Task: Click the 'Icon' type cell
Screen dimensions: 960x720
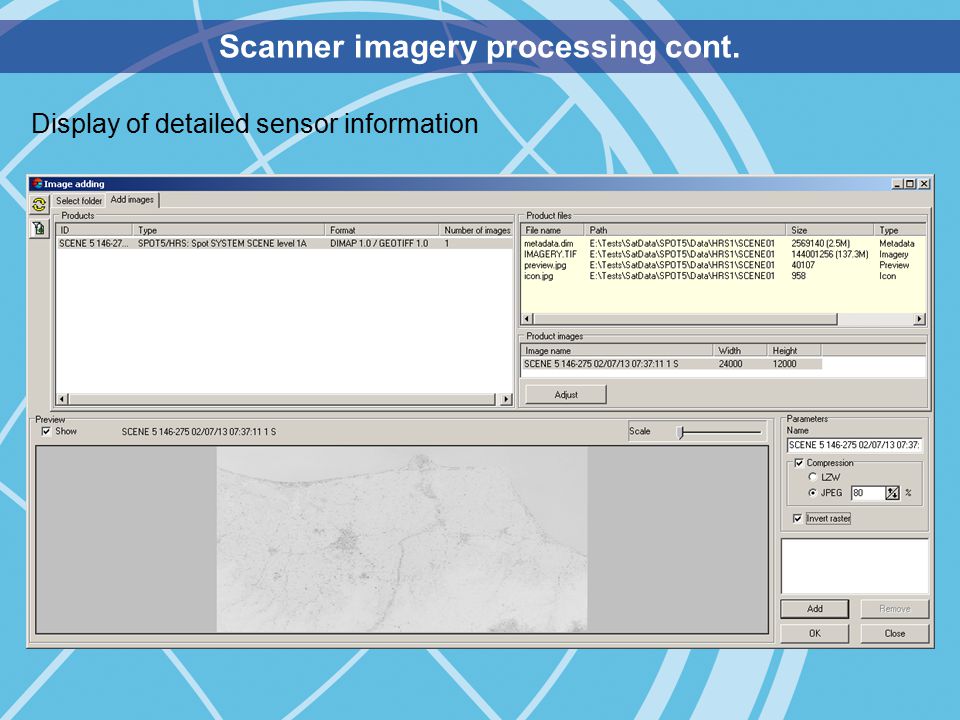Action: point(888,276)
